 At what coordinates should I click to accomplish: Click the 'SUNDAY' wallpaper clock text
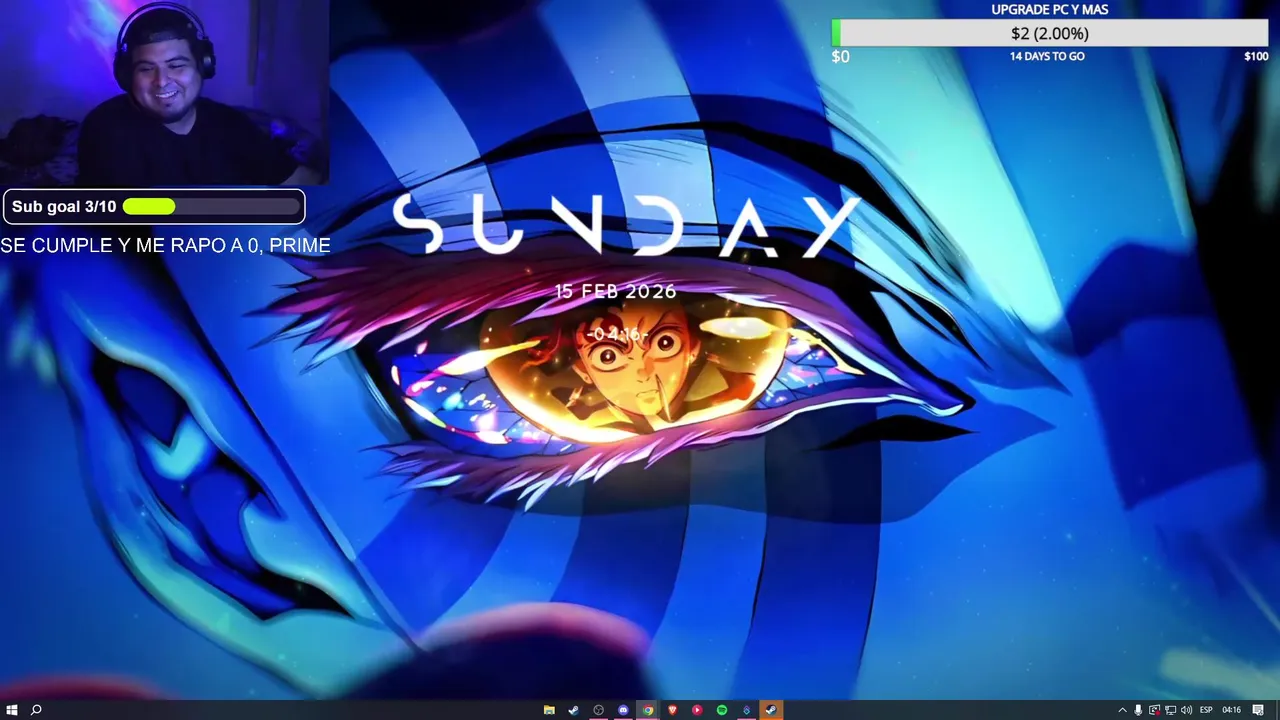(626, 225)
